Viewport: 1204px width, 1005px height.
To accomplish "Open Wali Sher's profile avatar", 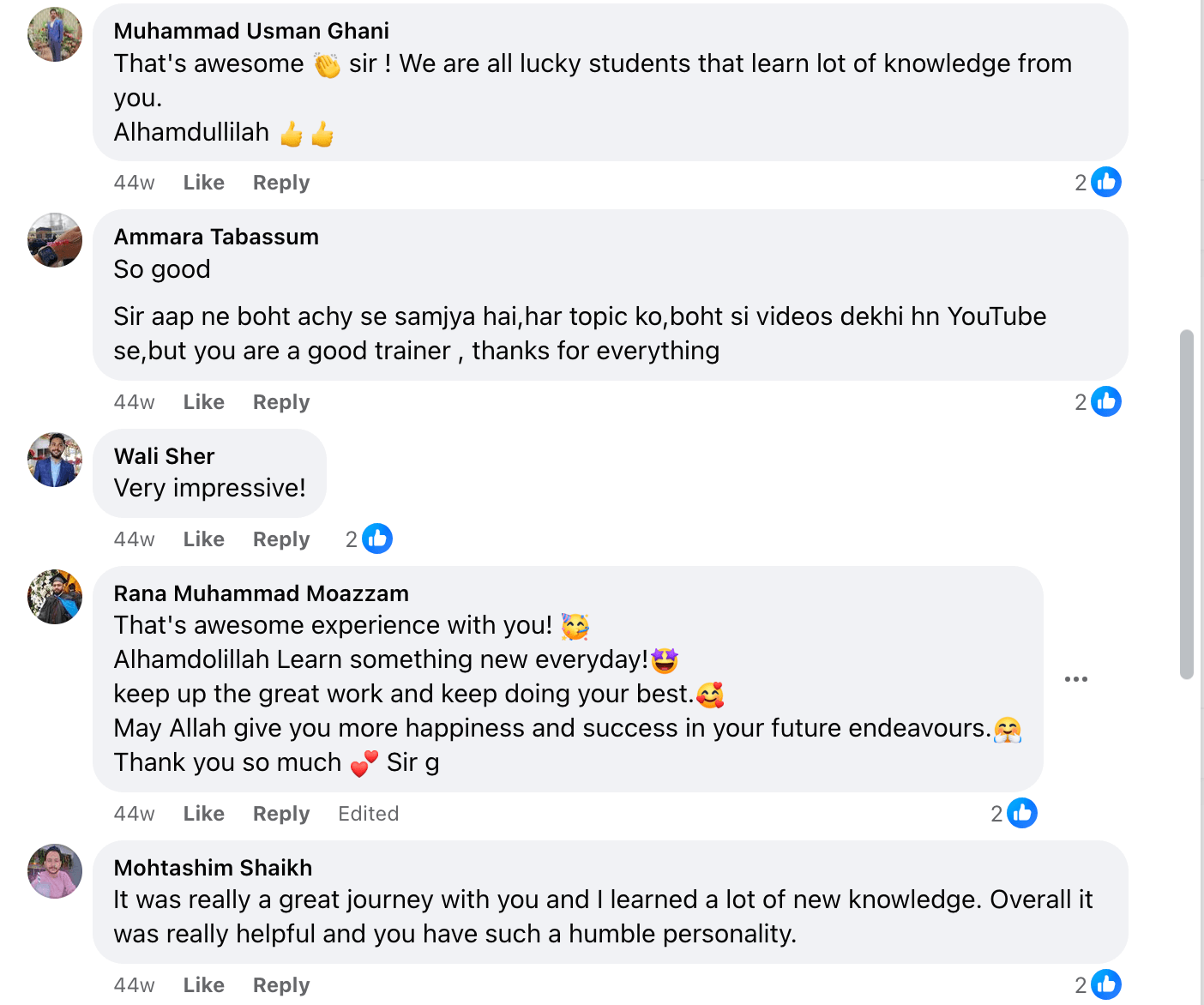I will tap(55, 460).
